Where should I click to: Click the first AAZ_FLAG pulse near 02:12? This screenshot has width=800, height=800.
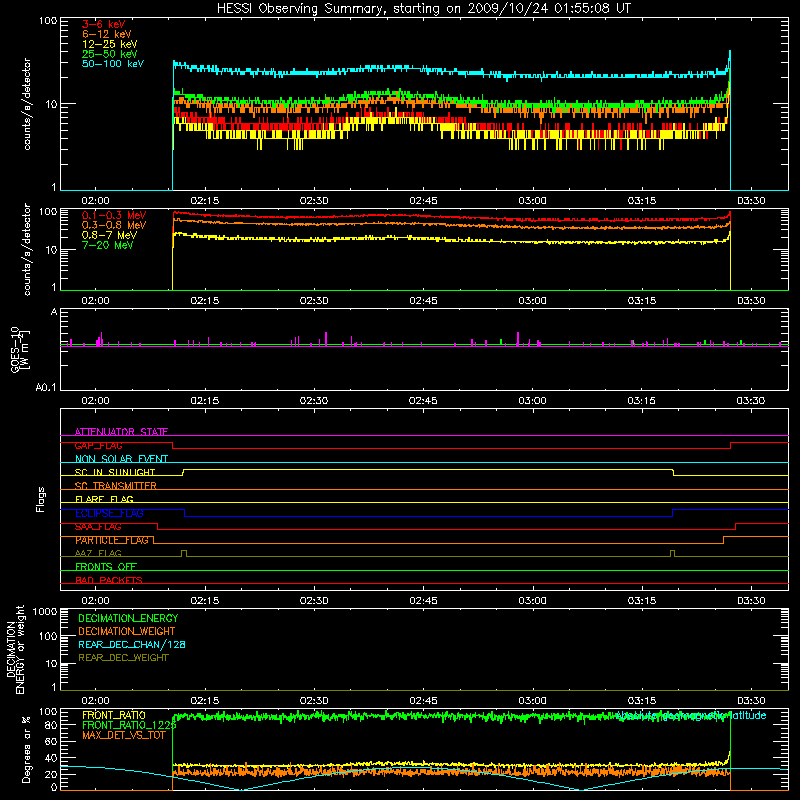[x=184, y=553]
